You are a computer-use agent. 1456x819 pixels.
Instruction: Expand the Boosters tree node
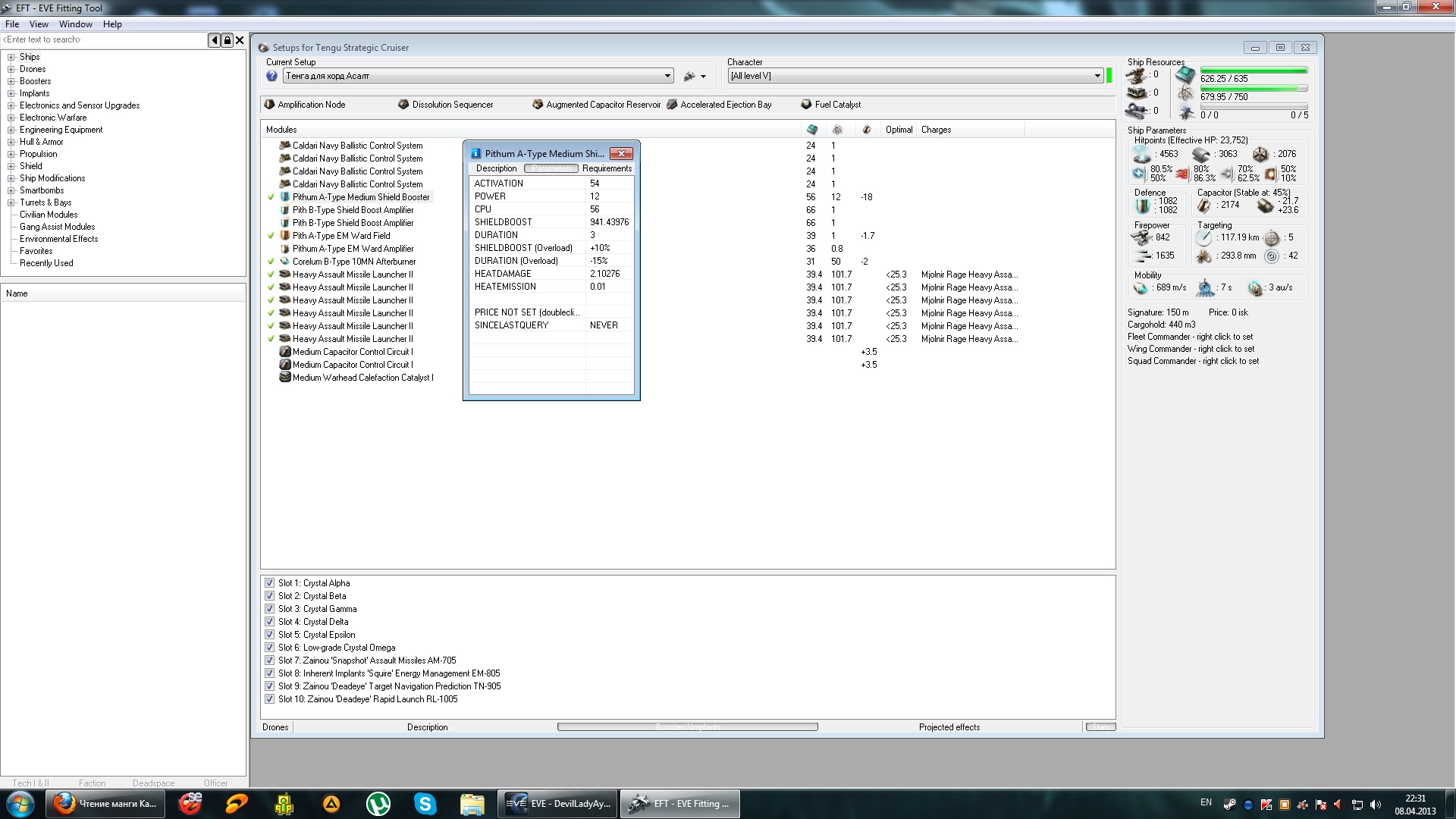pos(11,81)
